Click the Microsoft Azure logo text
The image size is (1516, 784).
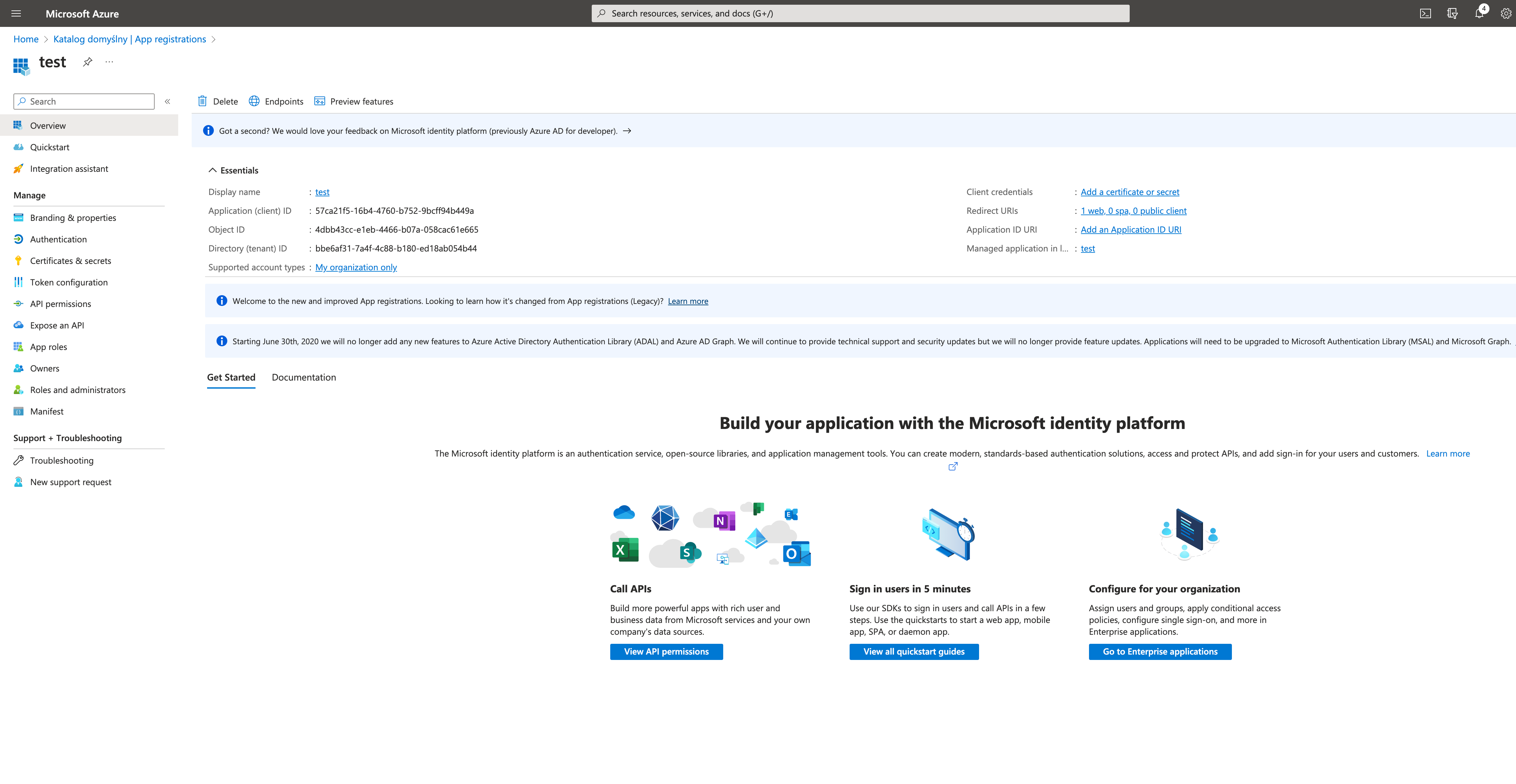point(82,13)
